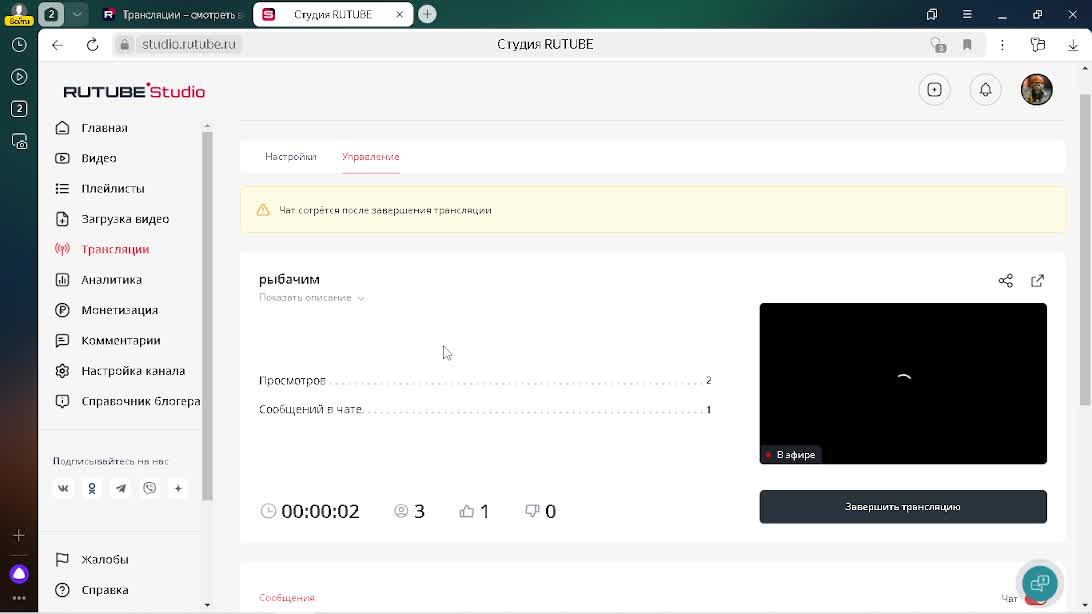The image size is (1092, 614).
Task: Click the home icon next to Главная
Action: 62,128
